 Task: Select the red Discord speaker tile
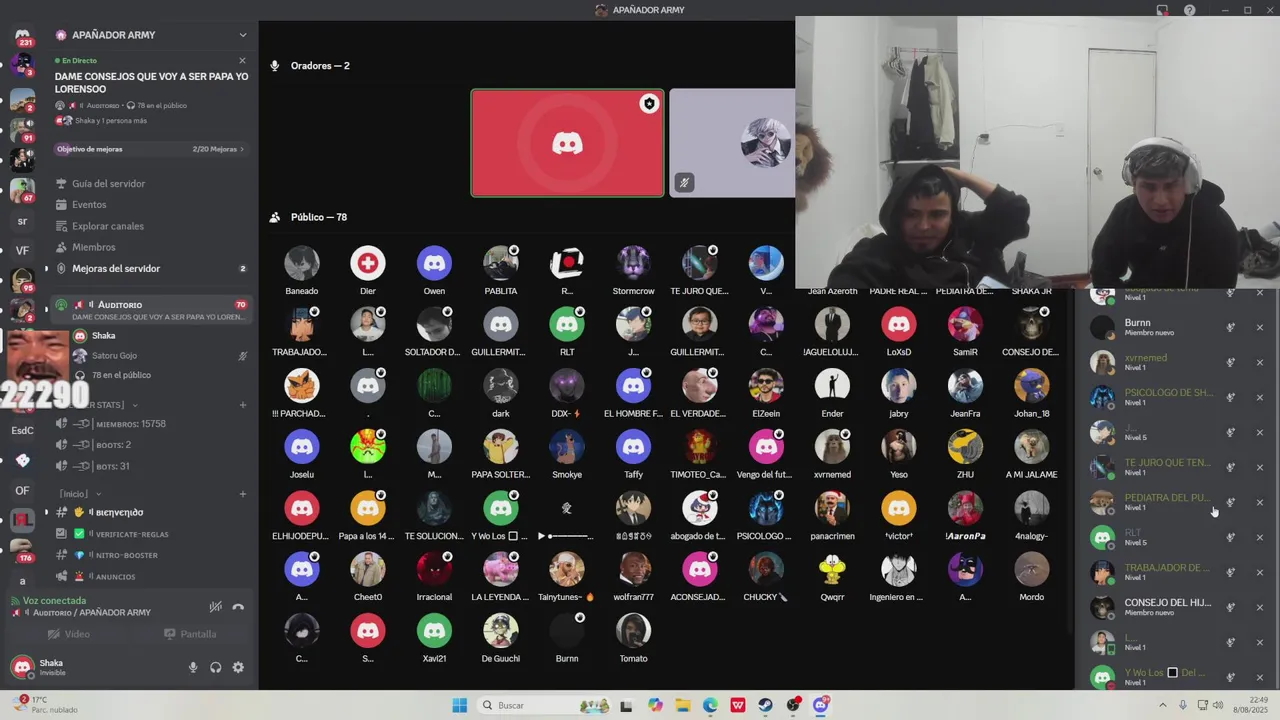[x=567, y=143]
